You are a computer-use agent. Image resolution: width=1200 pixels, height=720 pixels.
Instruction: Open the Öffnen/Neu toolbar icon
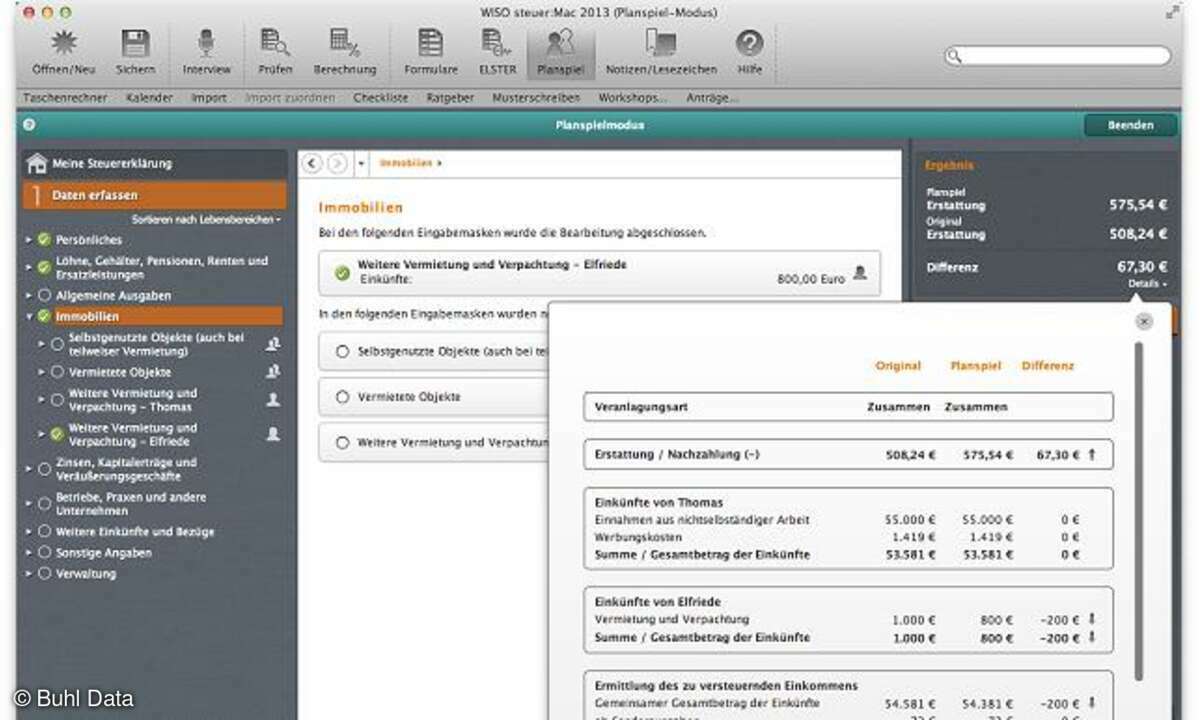click(x=63, y=44)
